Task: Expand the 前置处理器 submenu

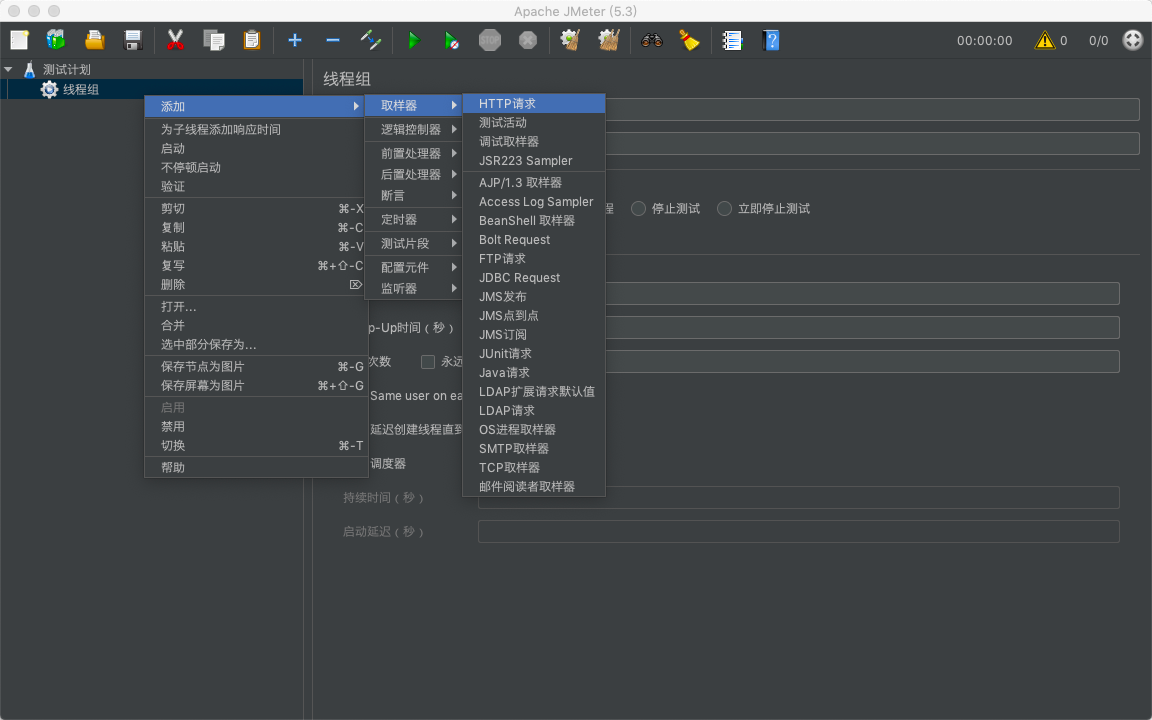Action: pyautogui.click(x=414, y=154)
